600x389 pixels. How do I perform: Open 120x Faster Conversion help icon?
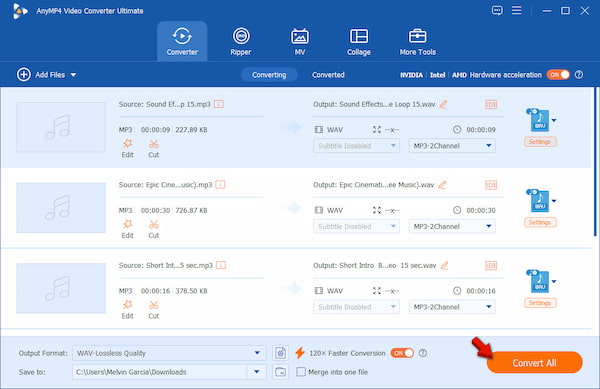coord(422,353)
